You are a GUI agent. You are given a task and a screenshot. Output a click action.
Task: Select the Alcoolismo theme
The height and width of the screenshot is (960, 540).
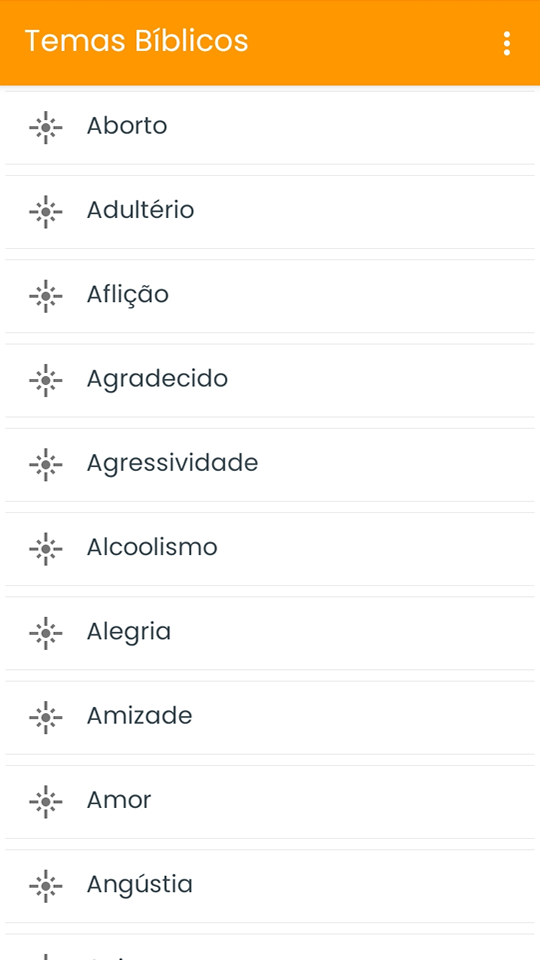click(270, 549)
